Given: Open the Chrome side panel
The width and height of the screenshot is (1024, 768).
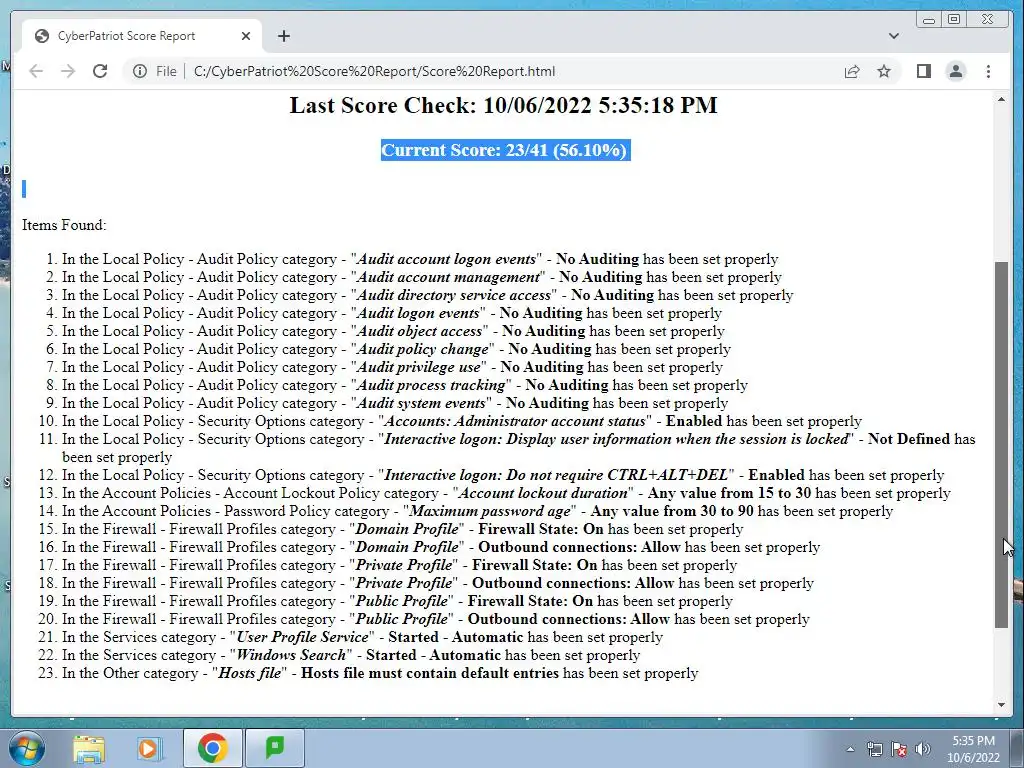Looking at the screenshot, I should [x=923, y=71].
